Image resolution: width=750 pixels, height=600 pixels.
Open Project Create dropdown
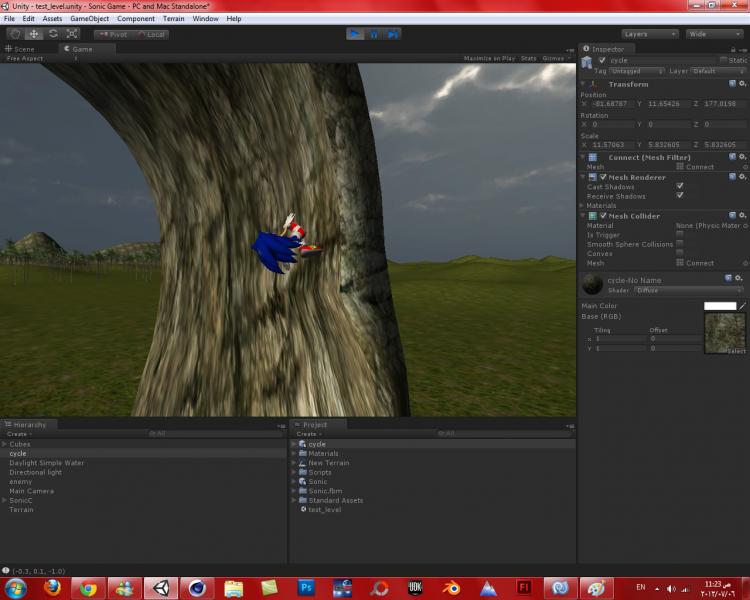pos(308,434)
